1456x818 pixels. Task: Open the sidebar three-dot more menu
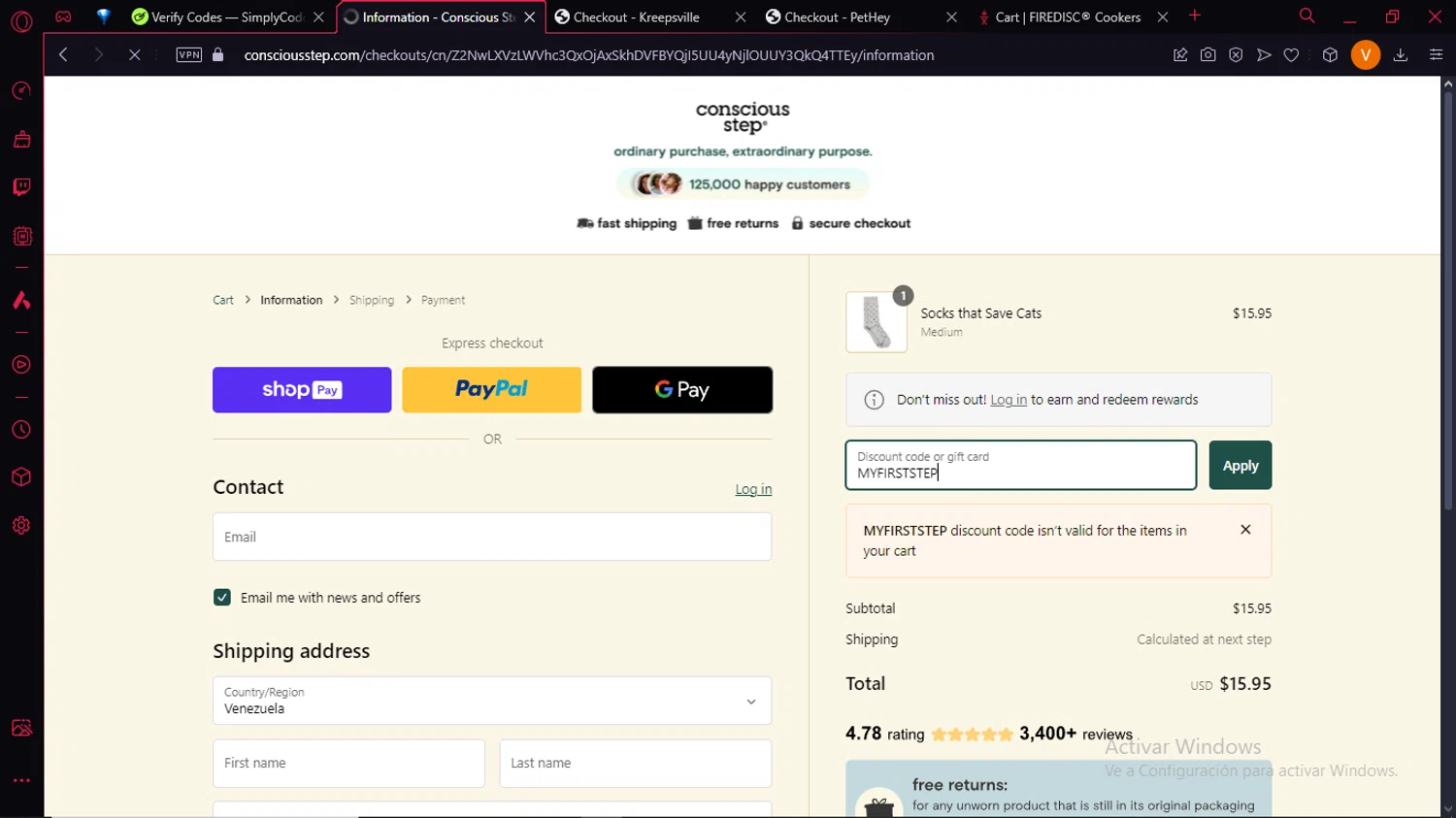21,780
